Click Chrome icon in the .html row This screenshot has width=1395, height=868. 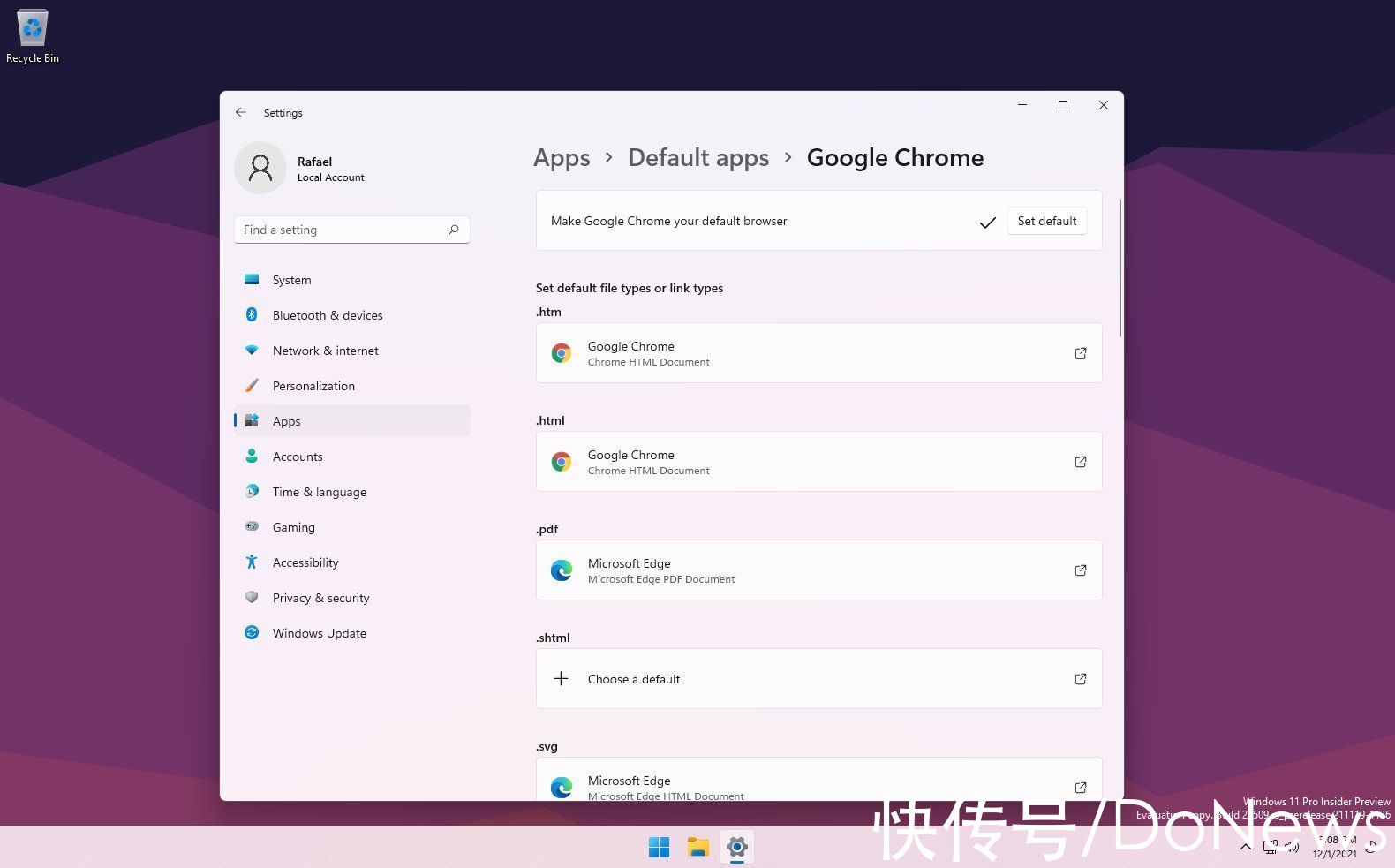pyautogui.click(x=561, y=462)
